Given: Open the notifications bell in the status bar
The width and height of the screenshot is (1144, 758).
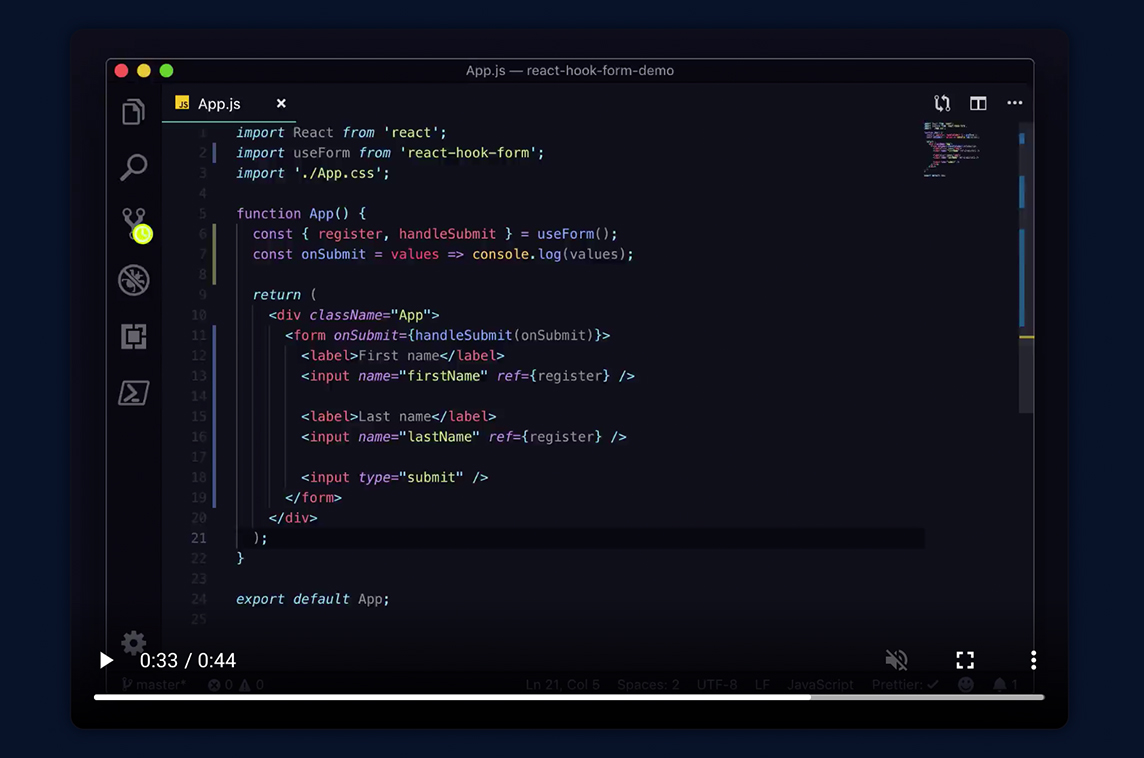Looking at the screenshot, I should pyautogui.click(x=1000, y=684).
